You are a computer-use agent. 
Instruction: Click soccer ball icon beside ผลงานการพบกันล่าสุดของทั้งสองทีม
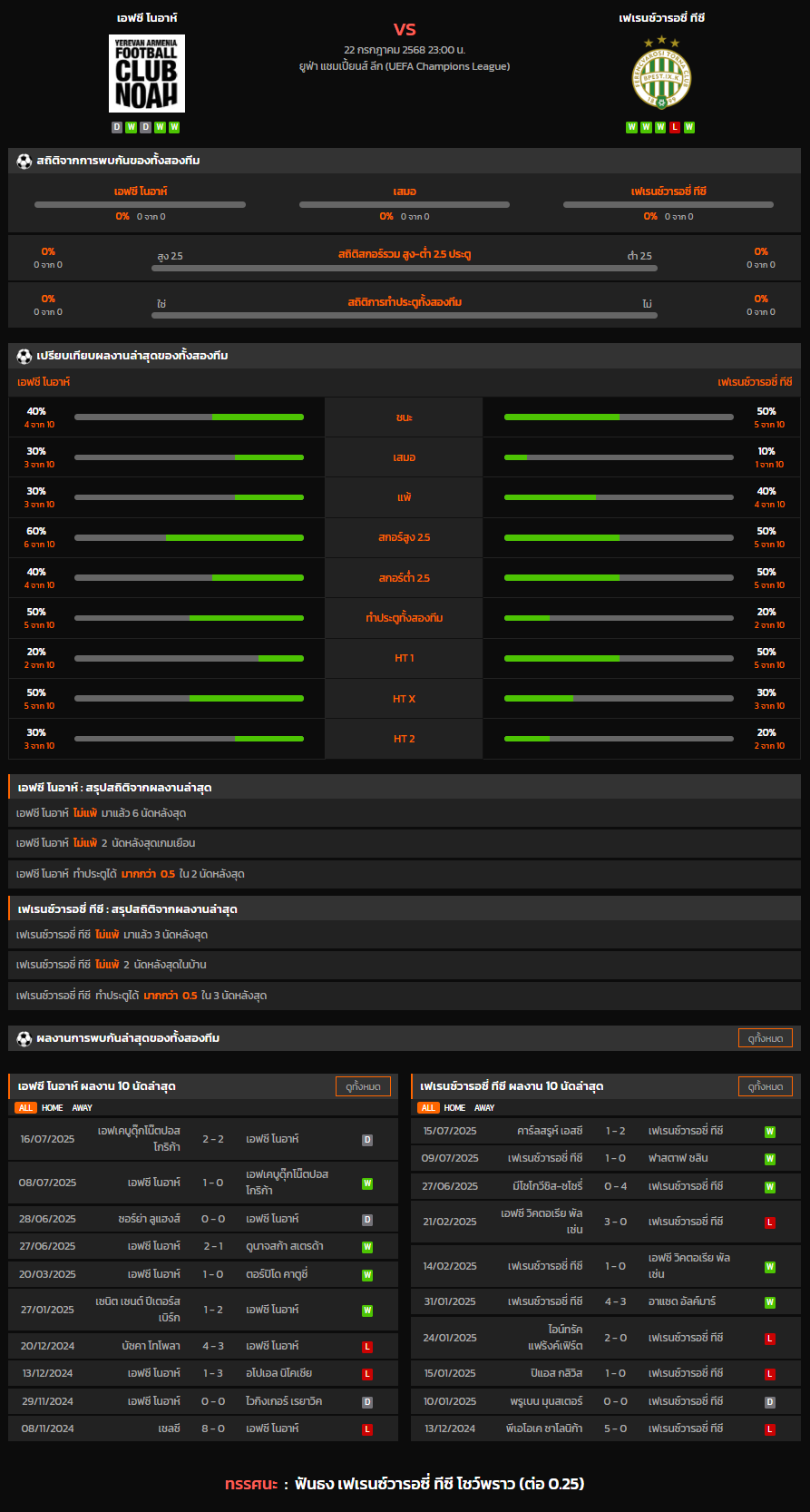coord(24,1038)
